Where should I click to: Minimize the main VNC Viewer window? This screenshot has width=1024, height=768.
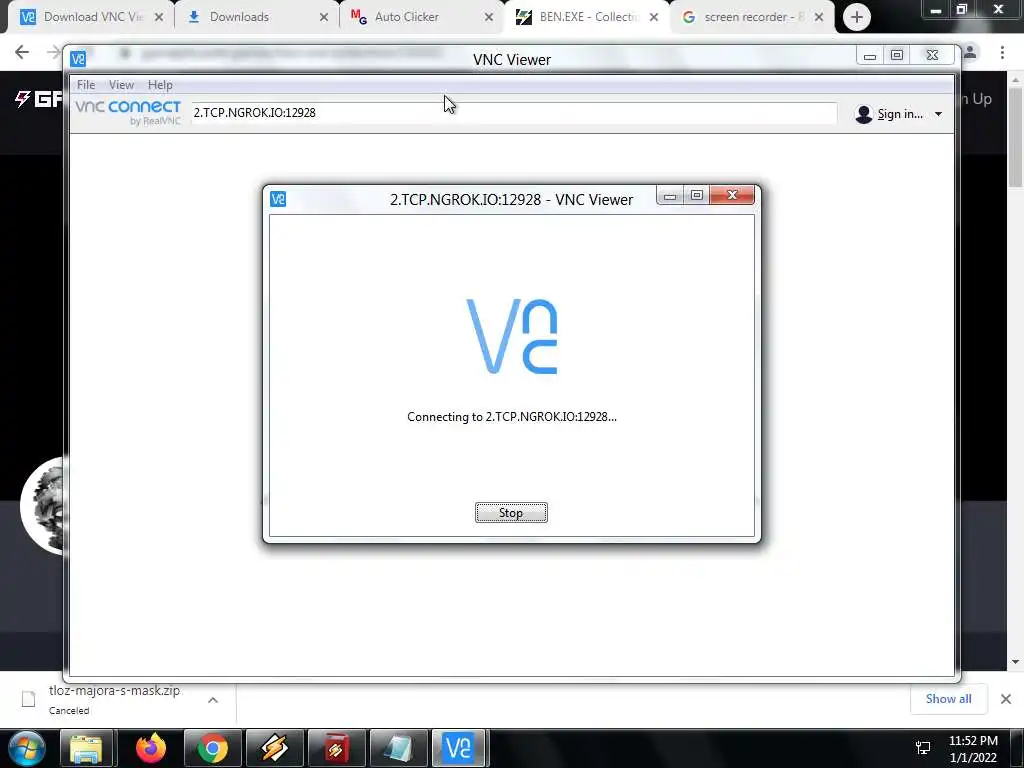[x=870, y=56]
